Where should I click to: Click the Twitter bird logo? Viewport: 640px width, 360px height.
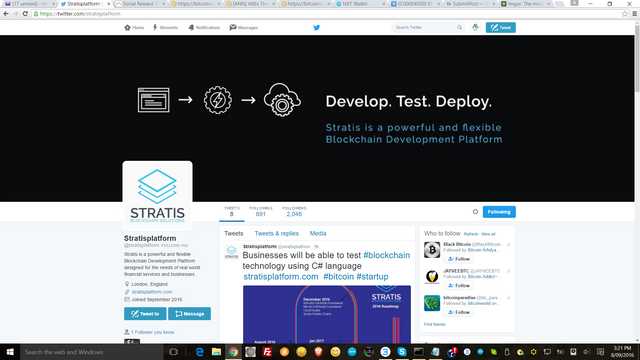[316, 28]
